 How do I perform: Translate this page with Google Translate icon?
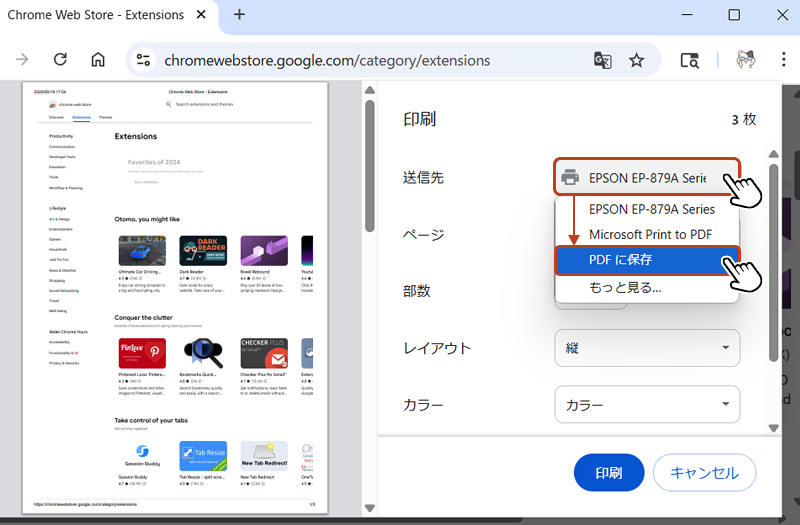(603, 60)
